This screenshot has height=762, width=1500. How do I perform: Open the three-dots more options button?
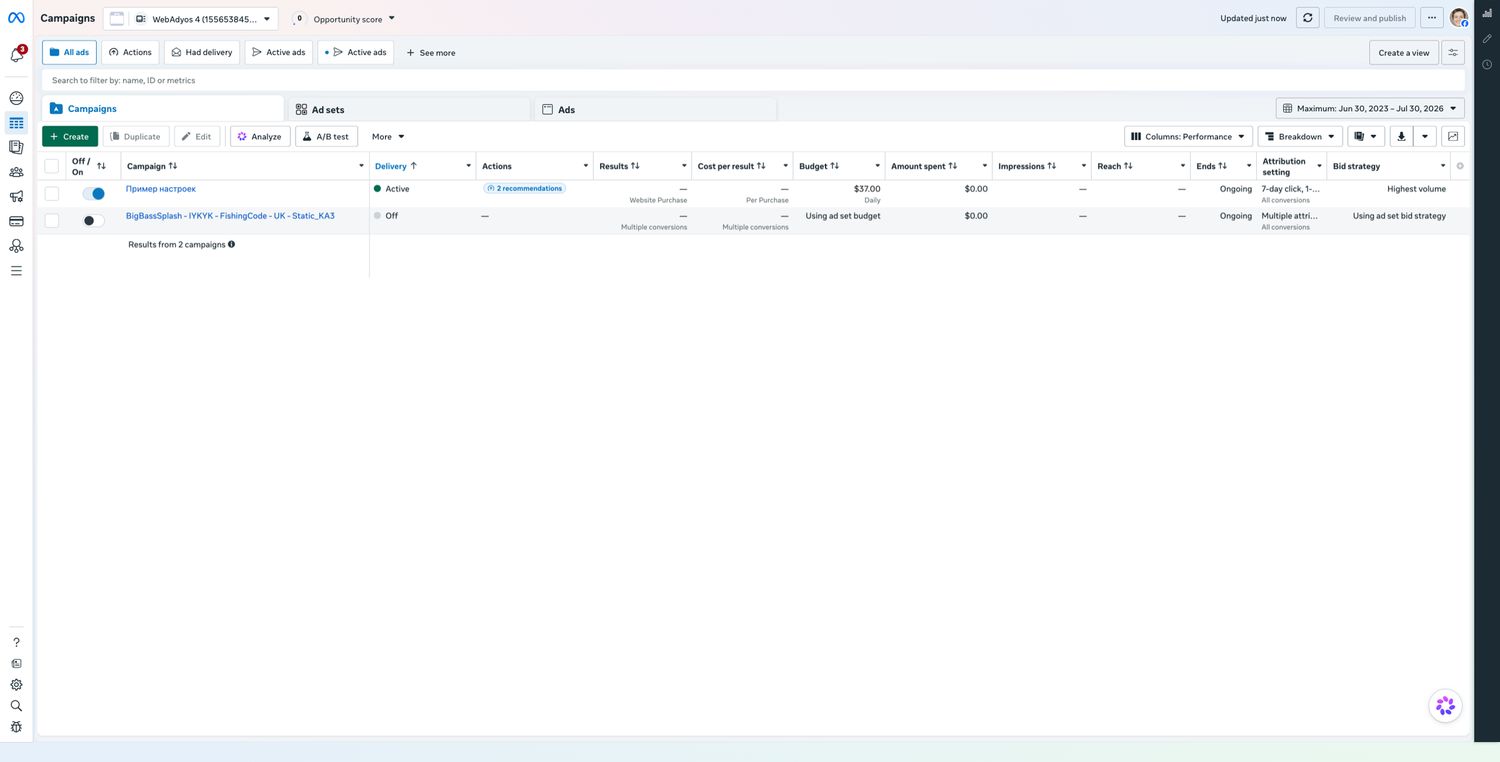click(1431, 18)
